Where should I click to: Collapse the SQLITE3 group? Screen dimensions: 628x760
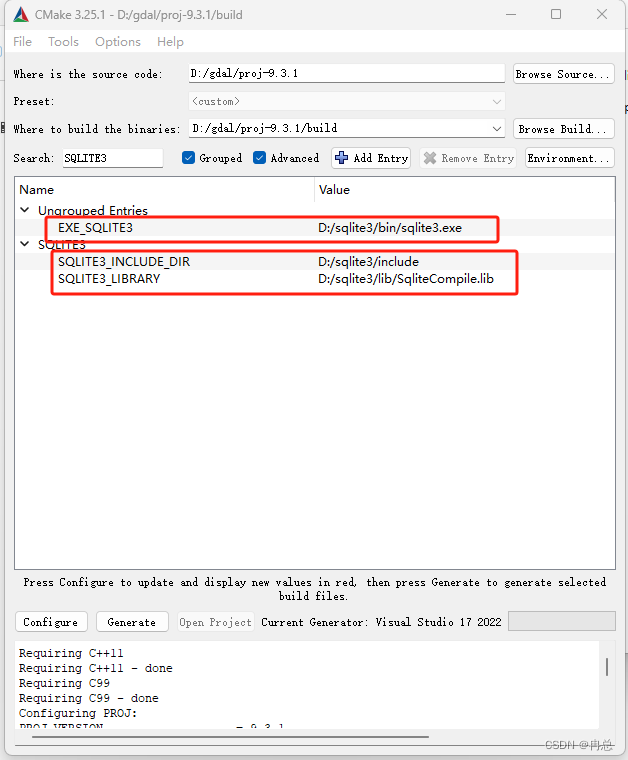pos(25,244)
